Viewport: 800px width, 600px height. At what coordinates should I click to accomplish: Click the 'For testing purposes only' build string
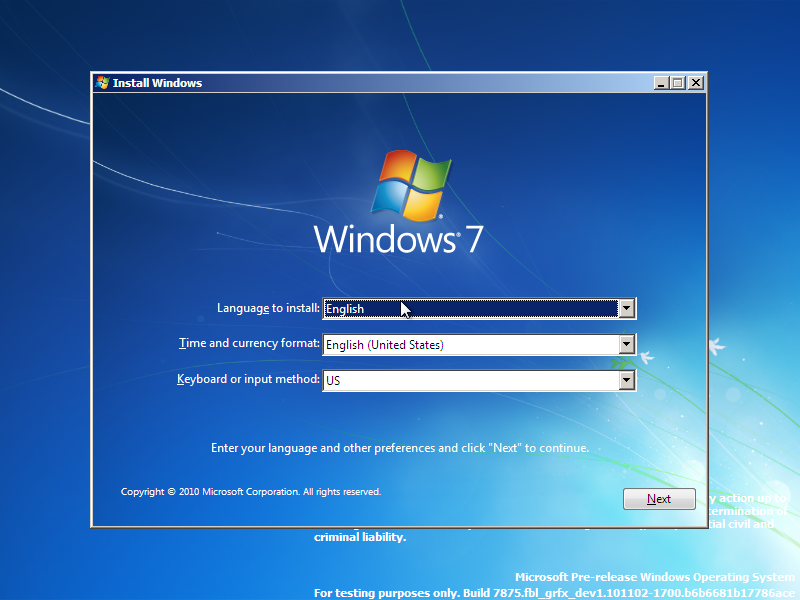(555, 593)
